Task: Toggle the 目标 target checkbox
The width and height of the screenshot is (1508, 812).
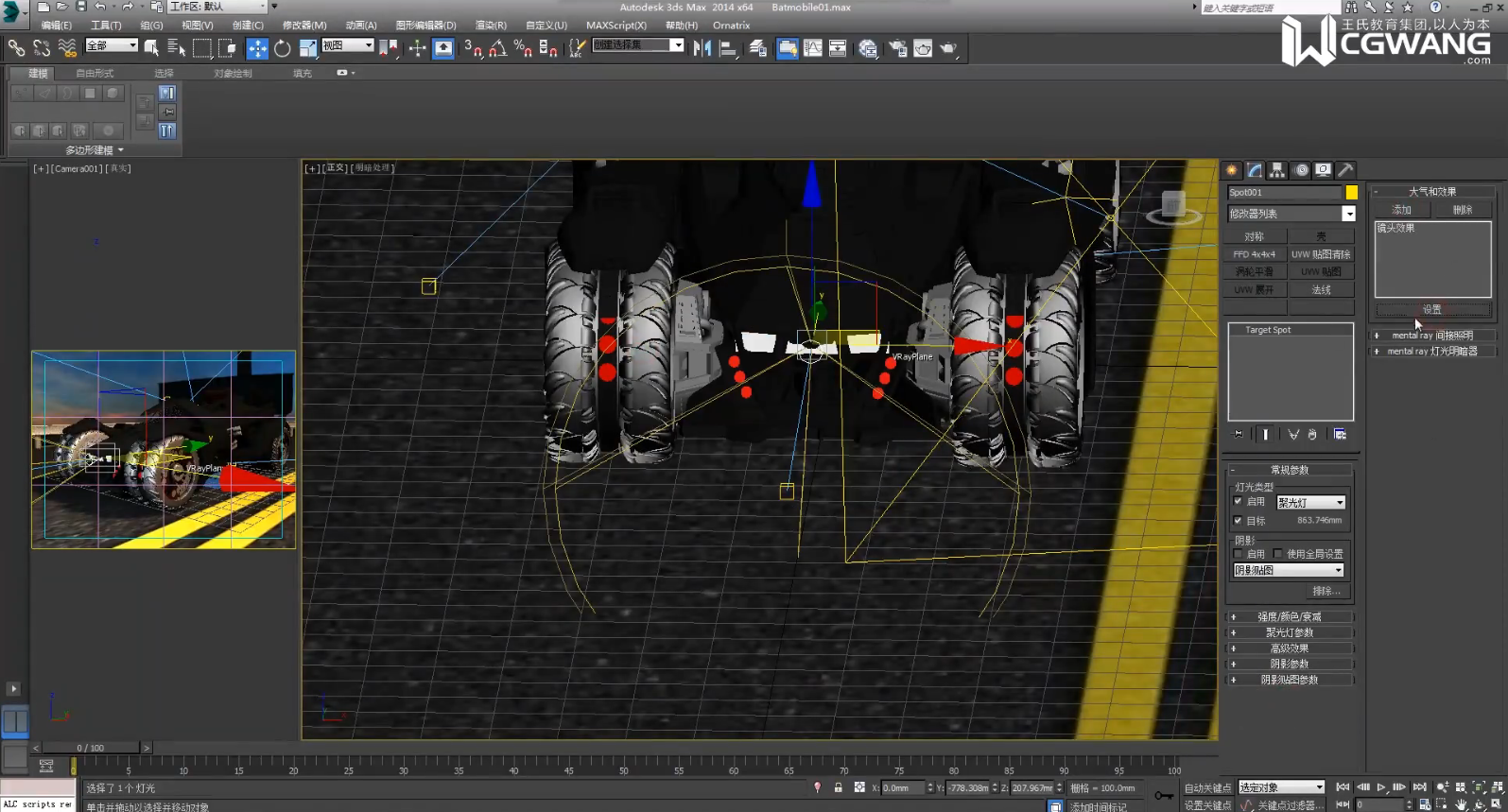Action: pyautogui.click(x=1238, y=520)
